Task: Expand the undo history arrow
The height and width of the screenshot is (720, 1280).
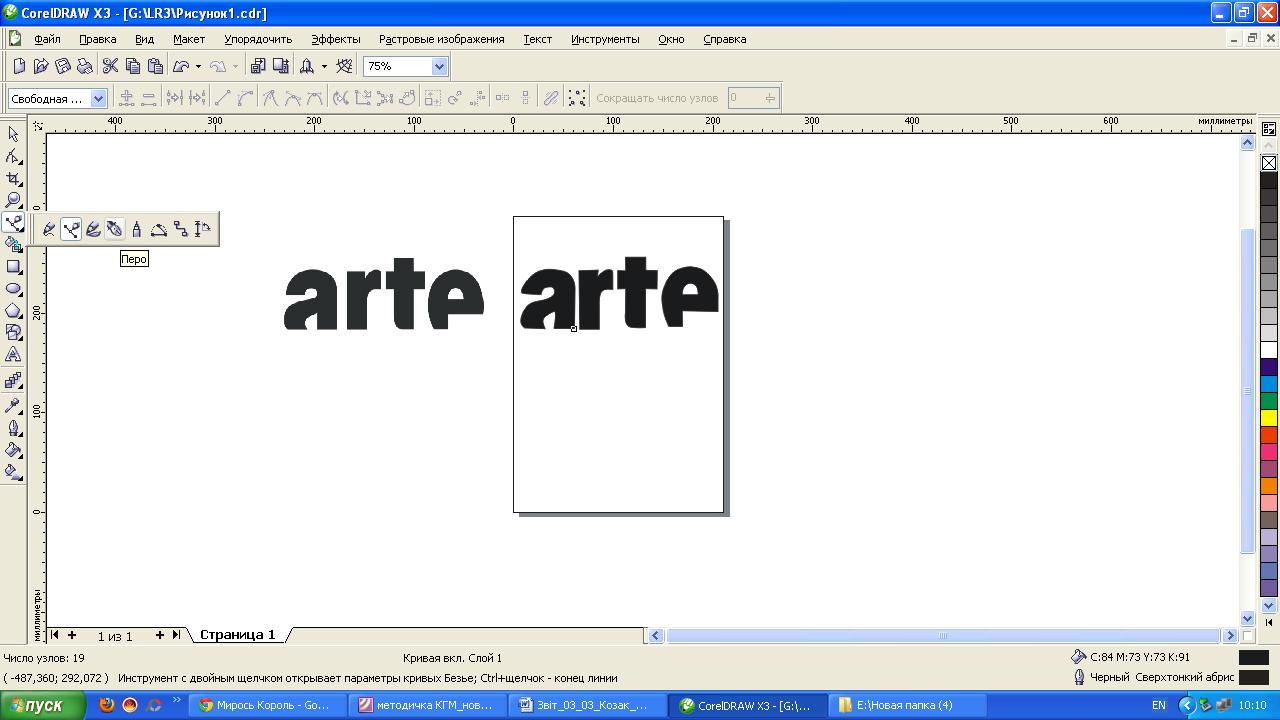Action: tap(198, 66)
